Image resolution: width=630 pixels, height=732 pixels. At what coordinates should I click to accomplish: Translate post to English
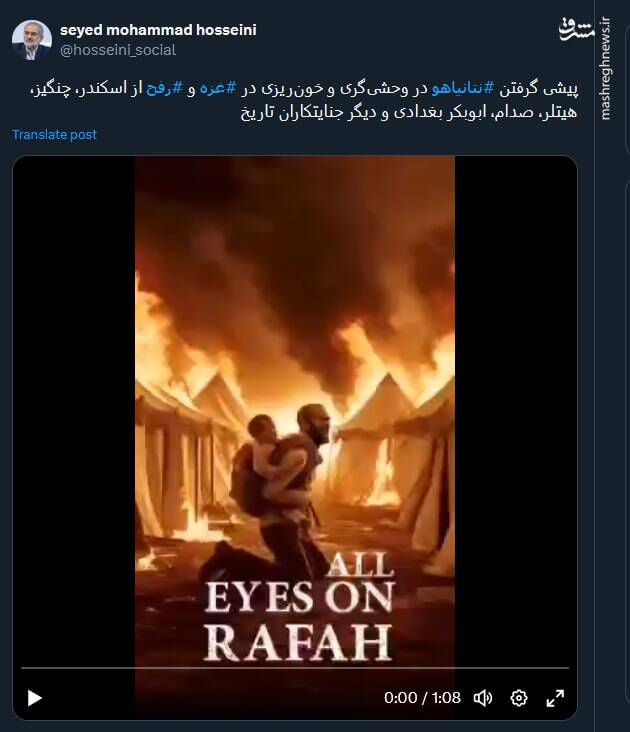pos(54,134)
